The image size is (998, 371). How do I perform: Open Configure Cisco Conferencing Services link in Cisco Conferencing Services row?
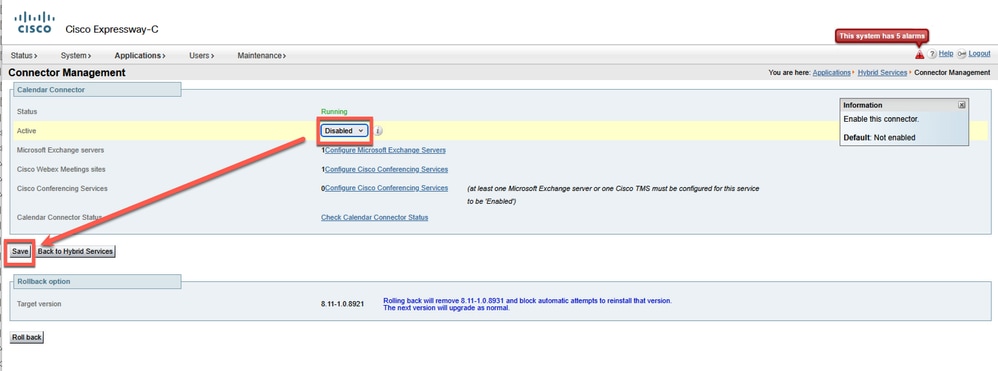(x=386, y=188)
